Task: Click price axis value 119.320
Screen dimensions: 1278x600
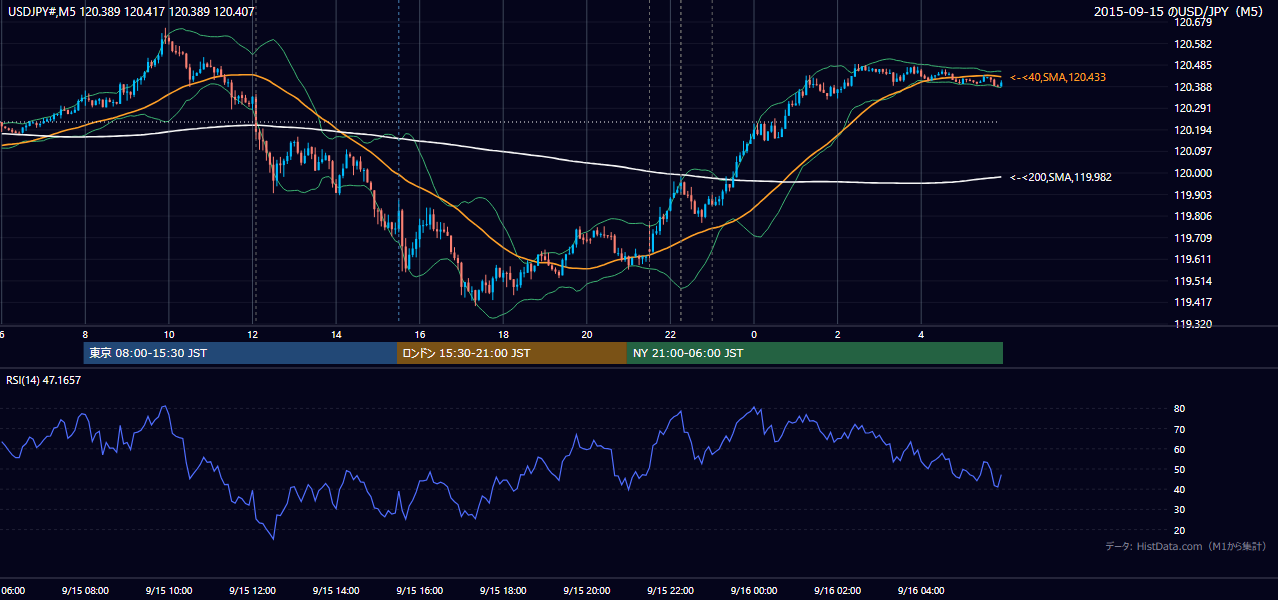Action: 1193,324
